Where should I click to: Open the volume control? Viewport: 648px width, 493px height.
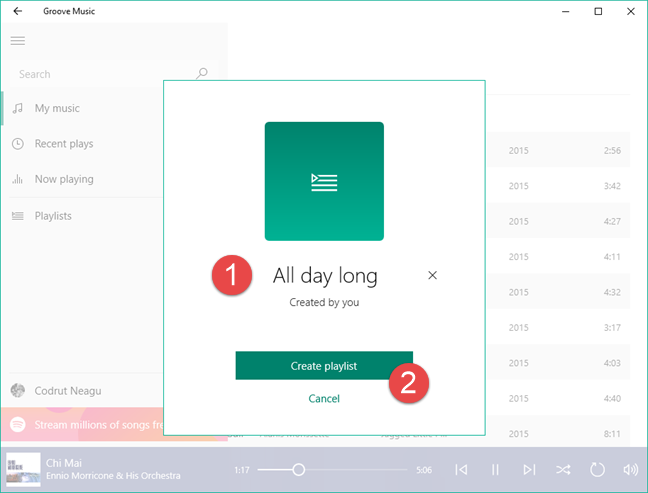(x=631, y=470)
